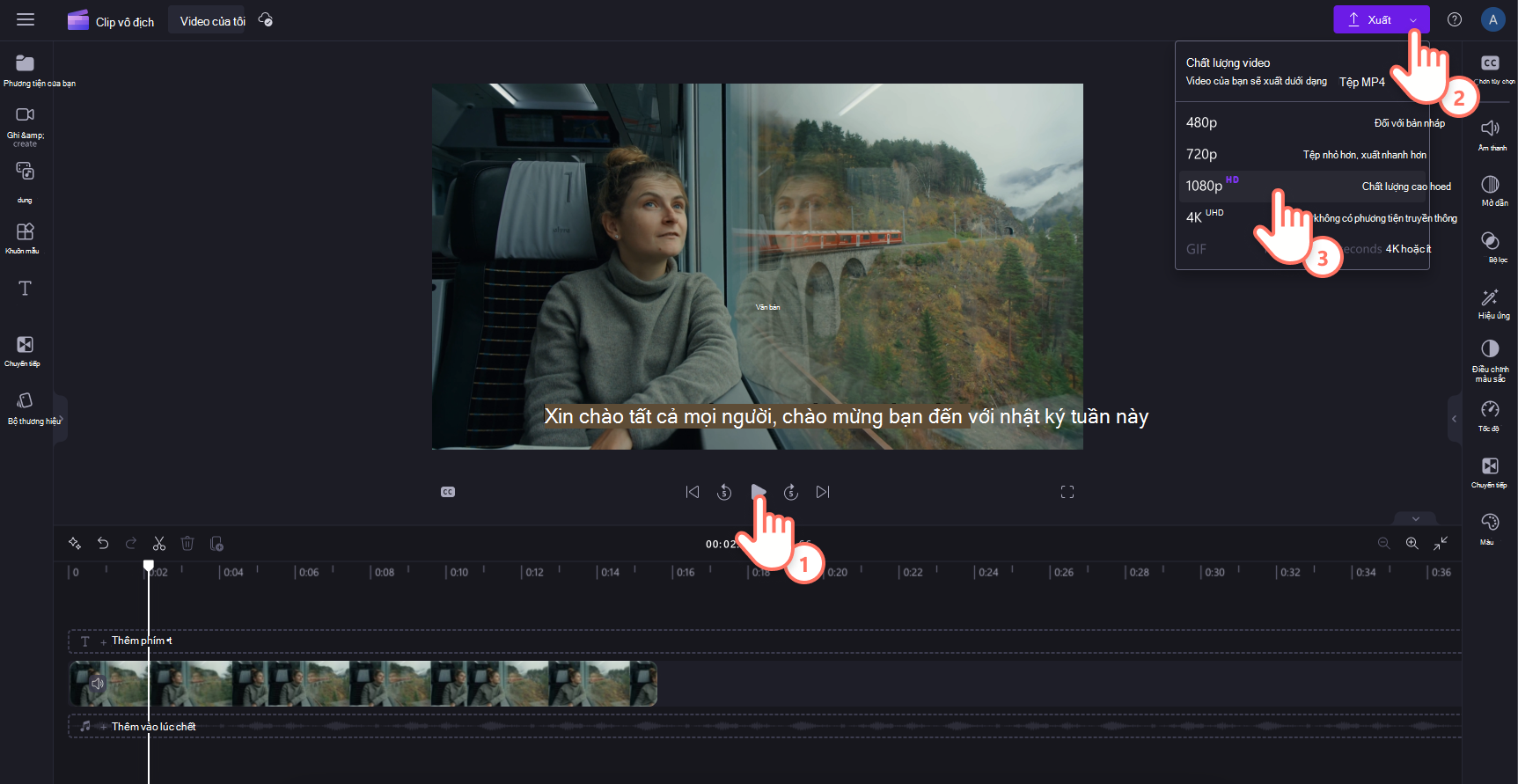Image resolution: width=1518 pixels, height=784 pixels.
Task: Select the video clip on the timeline
Action: 363,684
